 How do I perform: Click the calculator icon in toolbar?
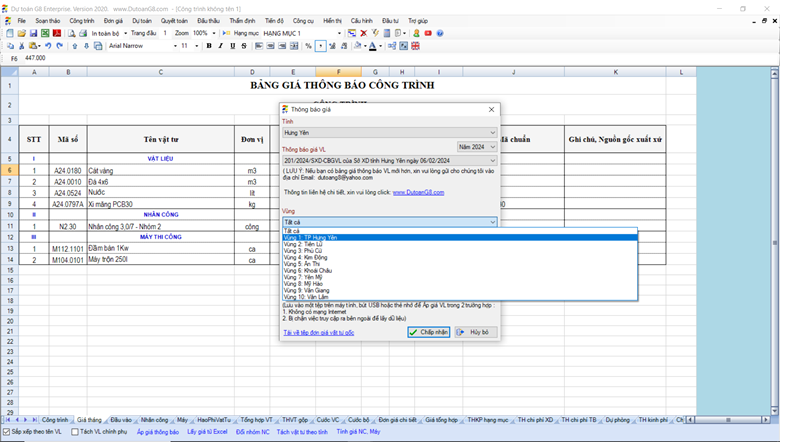[x=387, y=33]
